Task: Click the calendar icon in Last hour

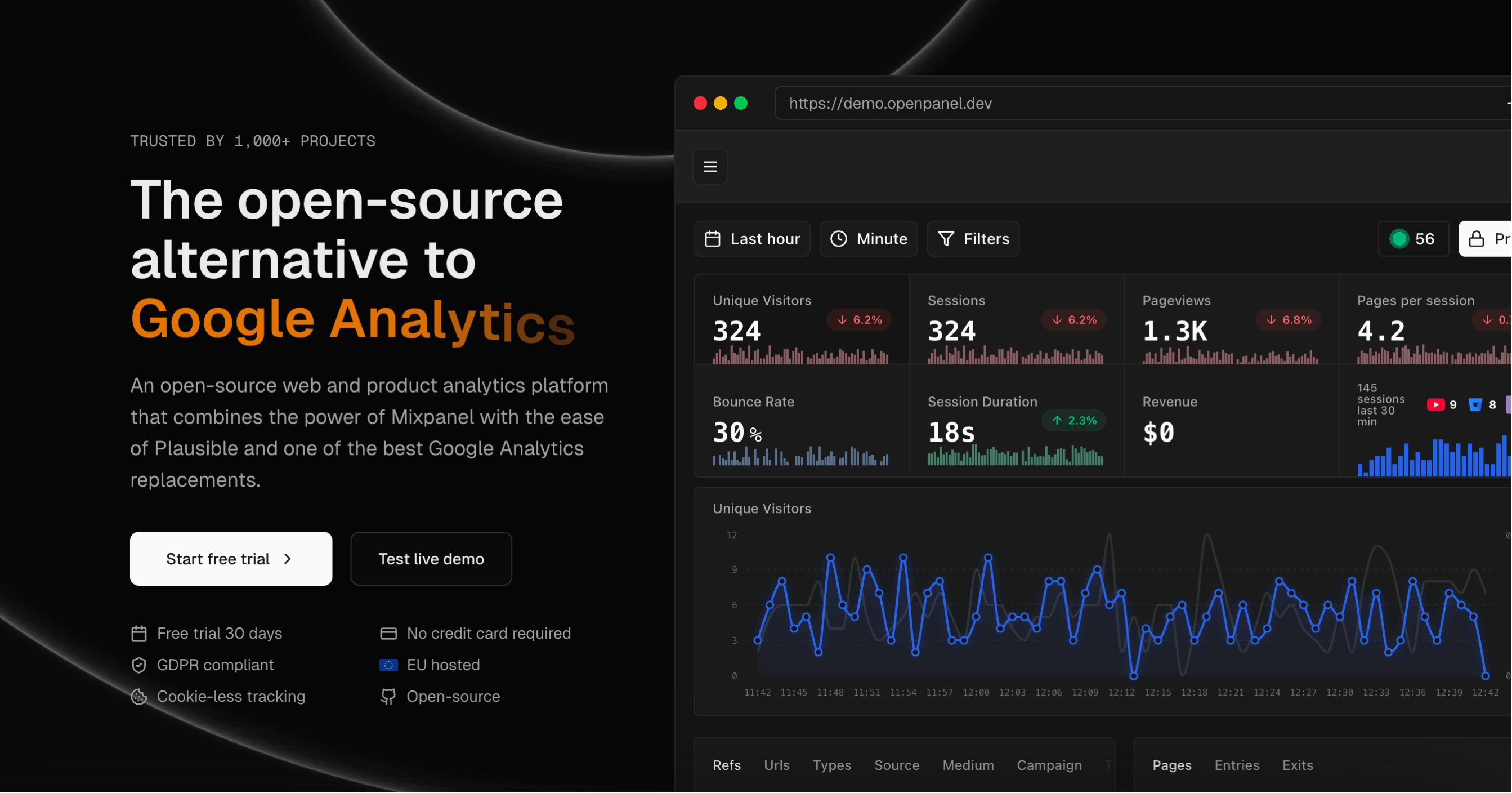Action: 713,239
